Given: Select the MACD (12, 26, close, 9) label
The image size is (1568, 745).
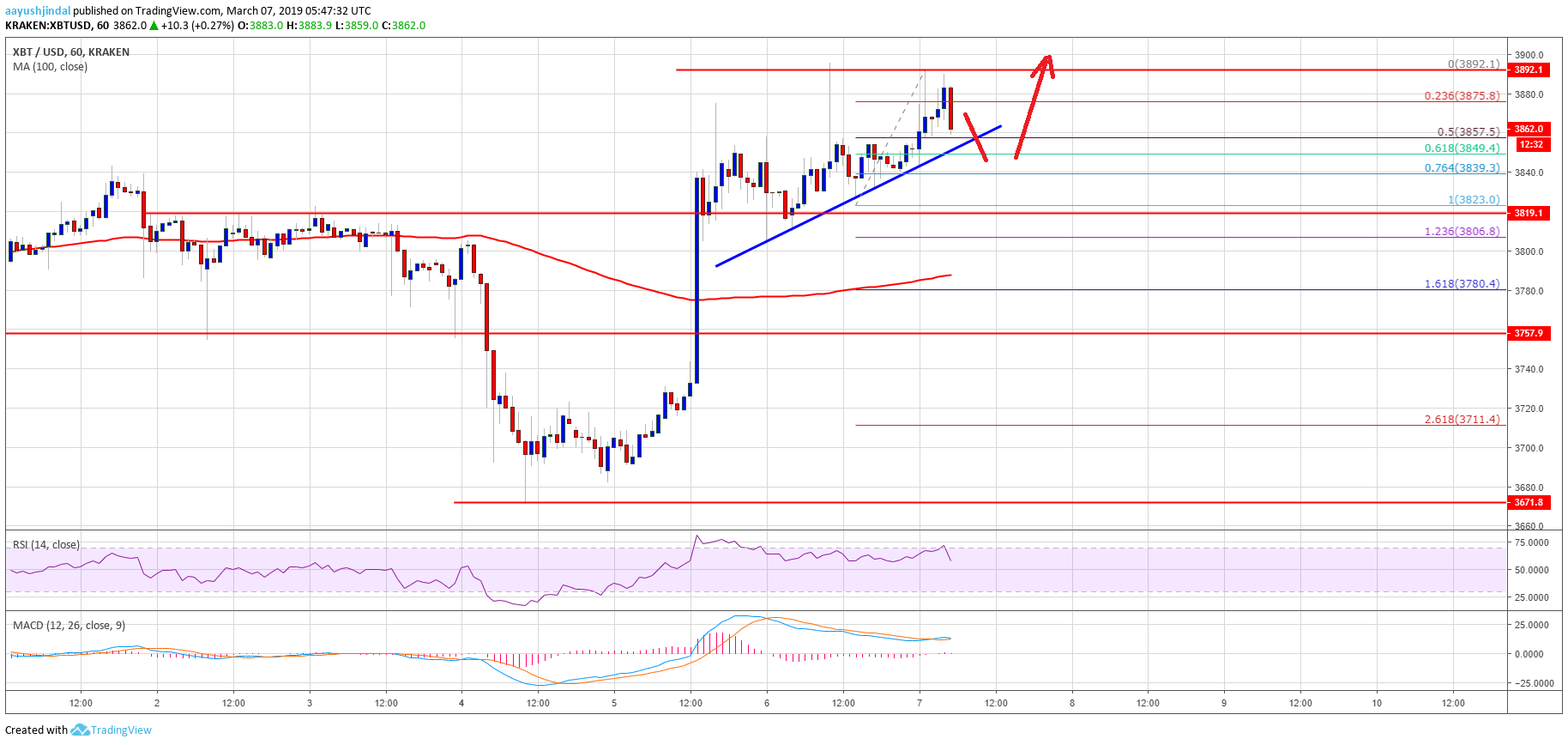Looking at the screenshot, I should coord(69,626).
